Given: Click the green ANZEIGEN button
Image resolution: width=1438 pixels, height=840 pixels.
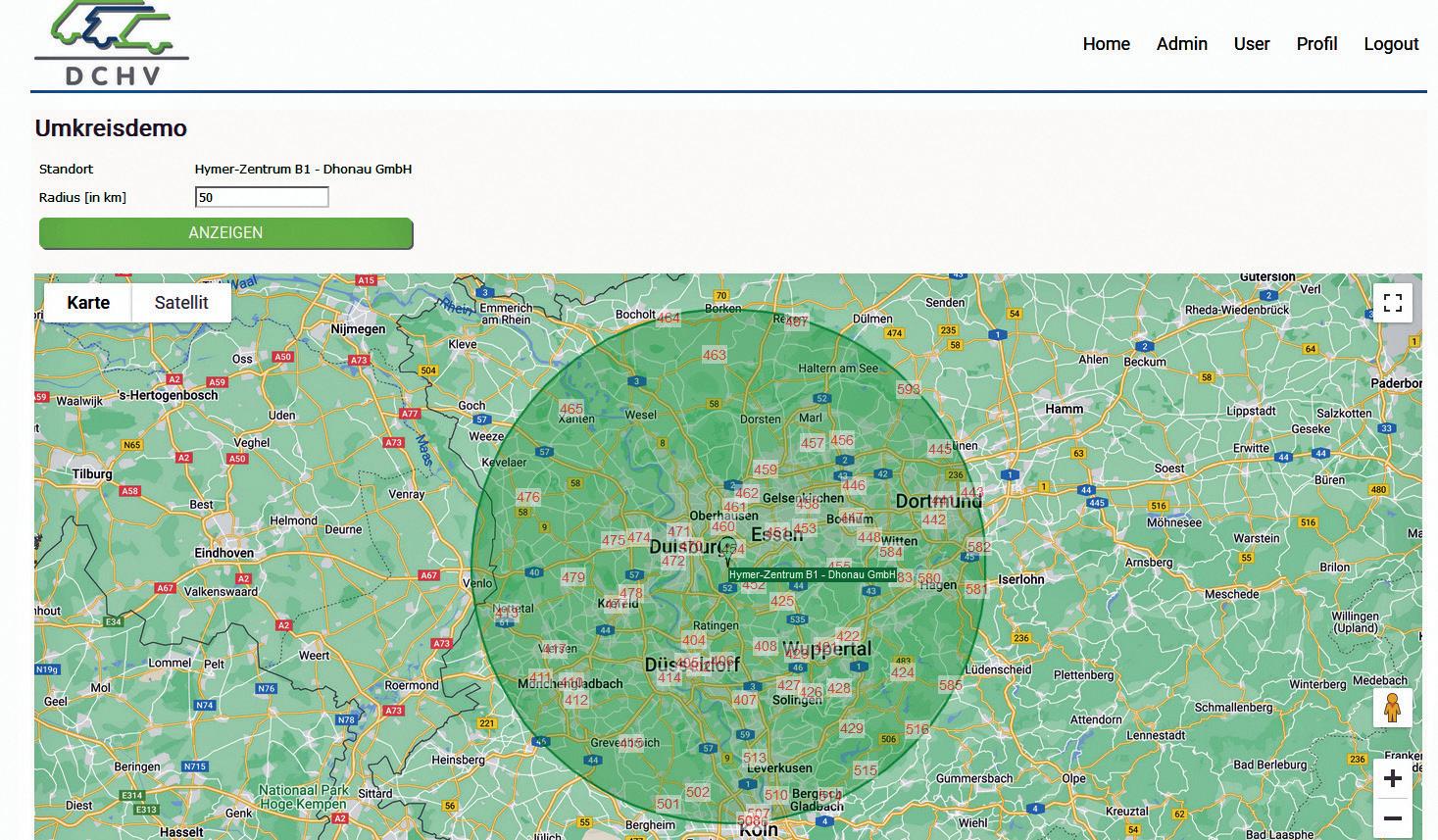Looking at the screenshot, I should pos(225,233).
